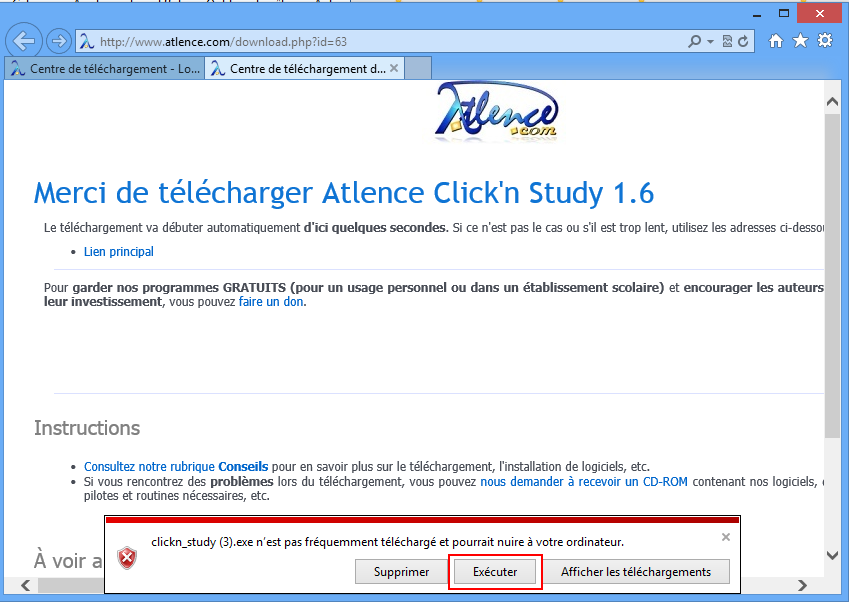849x602 pixels.
Task: Click the vertical scrollbar up arrow
Action: tap(832, 102)
